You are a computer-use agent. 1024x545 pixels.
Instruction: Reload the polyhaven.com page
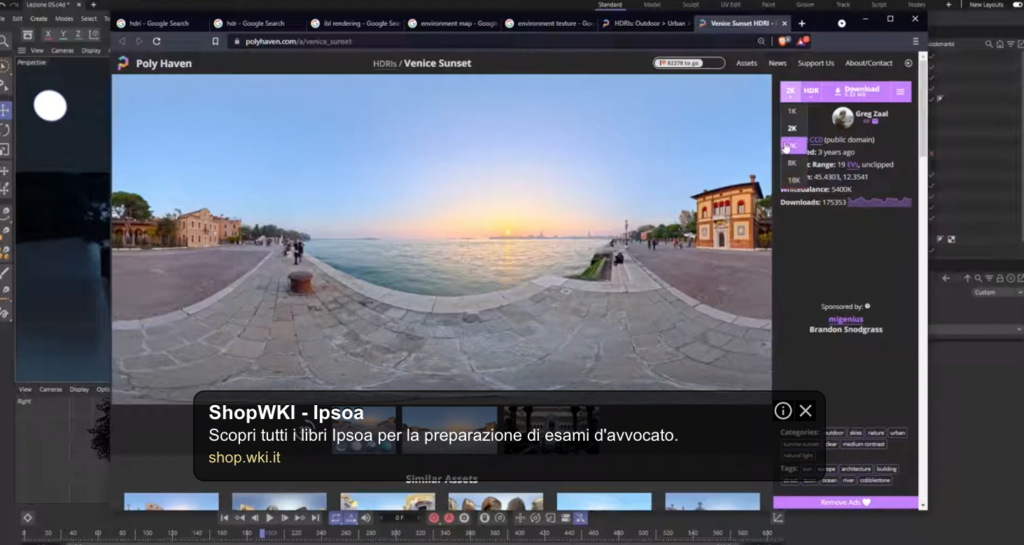157,41
